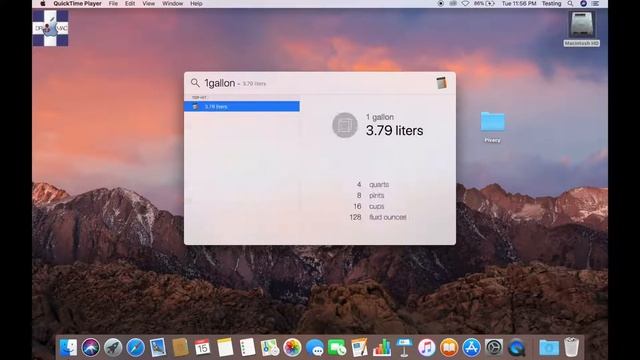Click the 4 quarts conversion line

coord(373,184)
